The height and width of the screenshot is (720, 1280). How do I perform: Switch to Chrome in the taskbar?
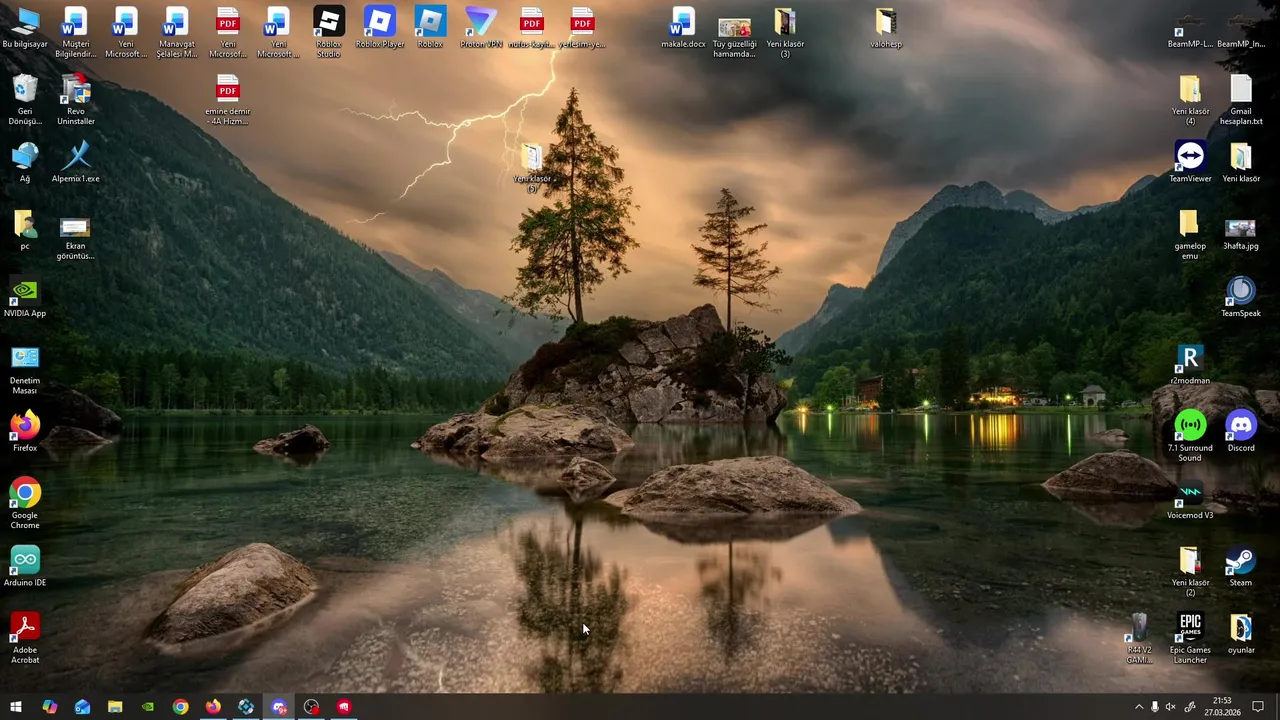pos(180,707)
